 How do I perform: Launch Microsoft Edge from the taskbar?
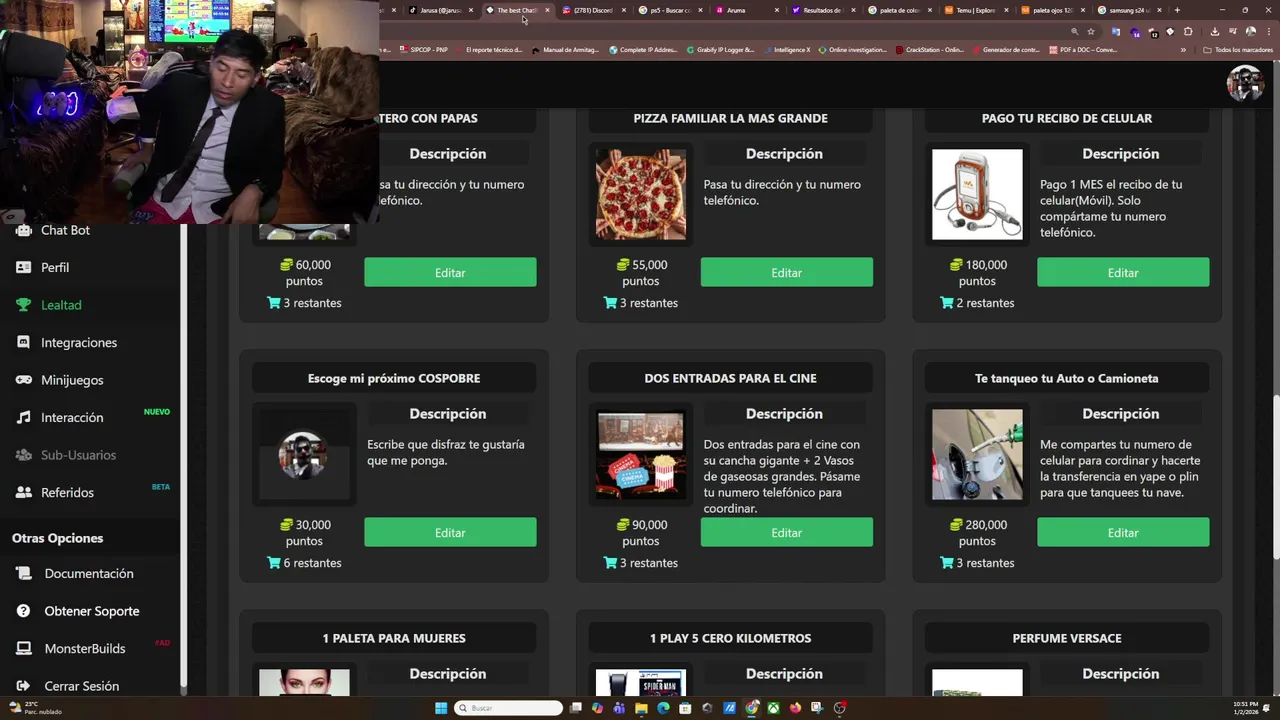coord(663,708)
